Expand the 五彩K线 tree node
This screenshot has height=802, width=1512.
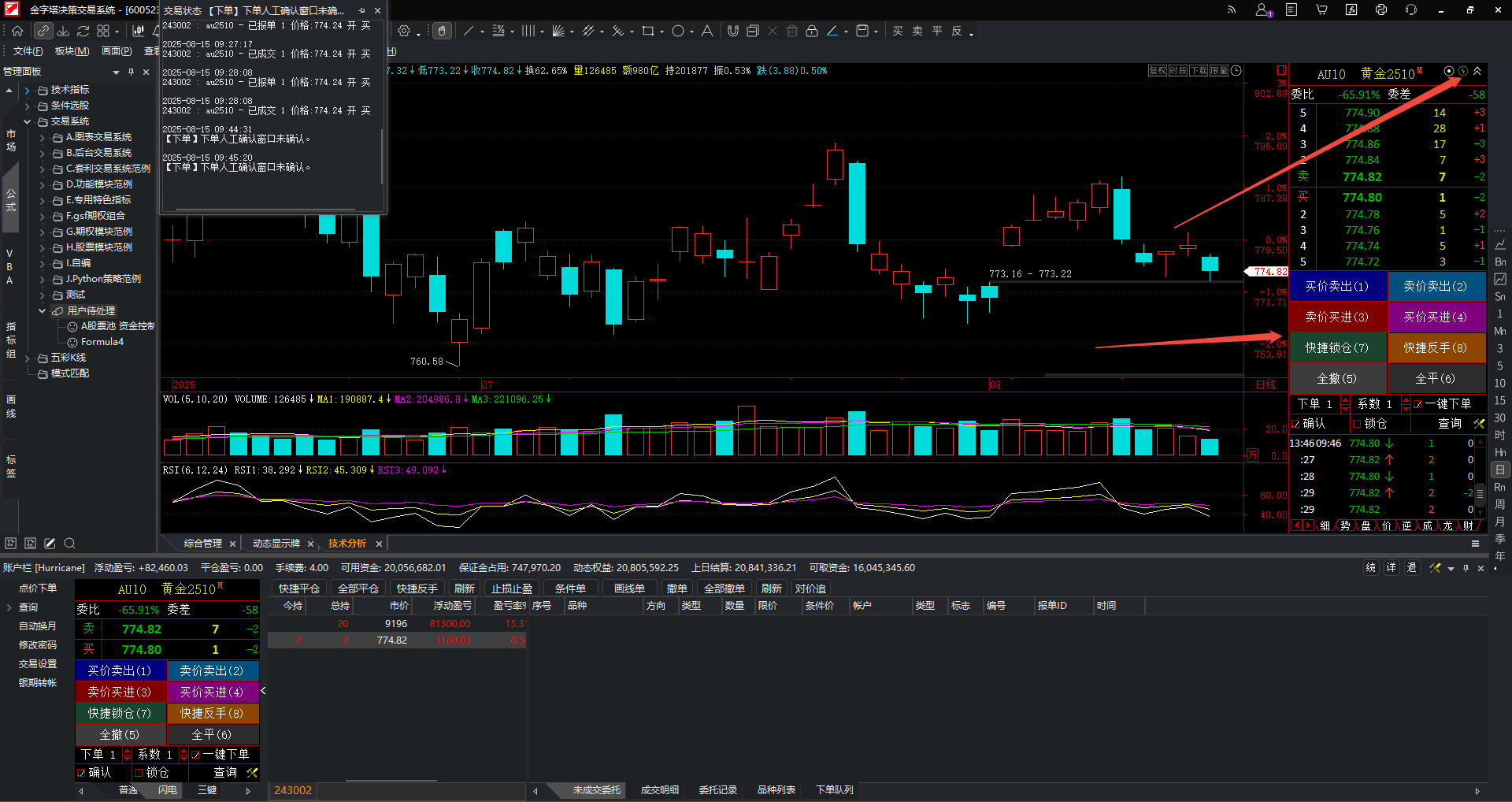coord(27,358)
